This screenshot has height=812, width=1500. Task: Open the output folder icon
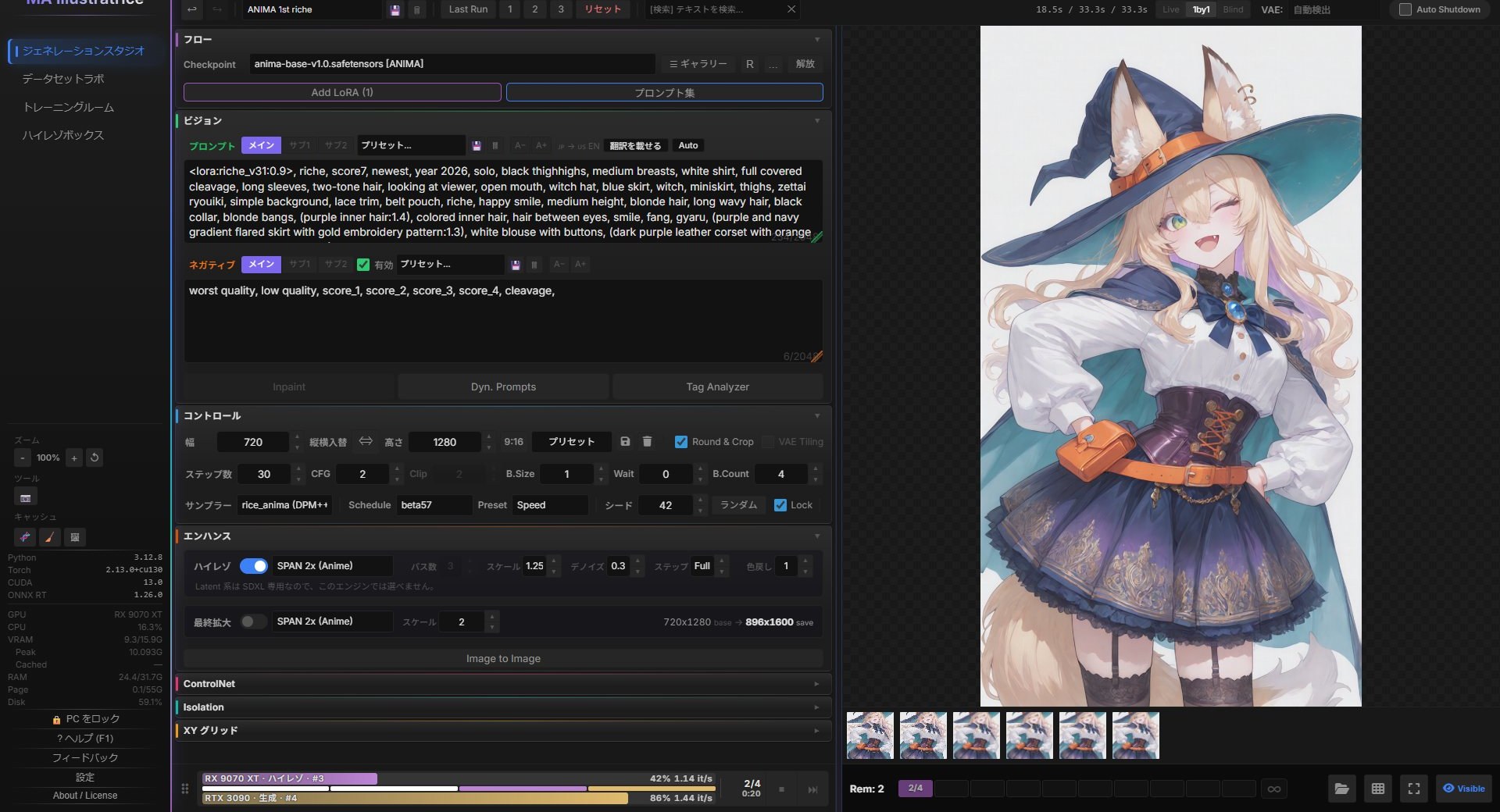click(x=1341, y=789)
